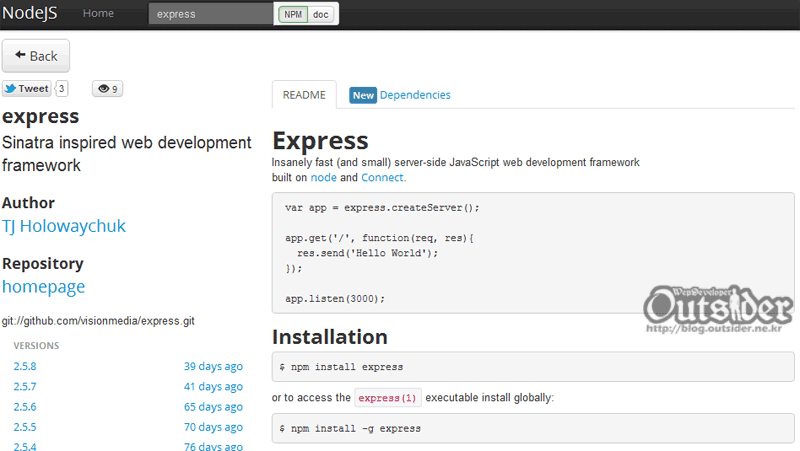Click the express(1) inline code
Screen dimensions: 800x451
tap(388, 397)
